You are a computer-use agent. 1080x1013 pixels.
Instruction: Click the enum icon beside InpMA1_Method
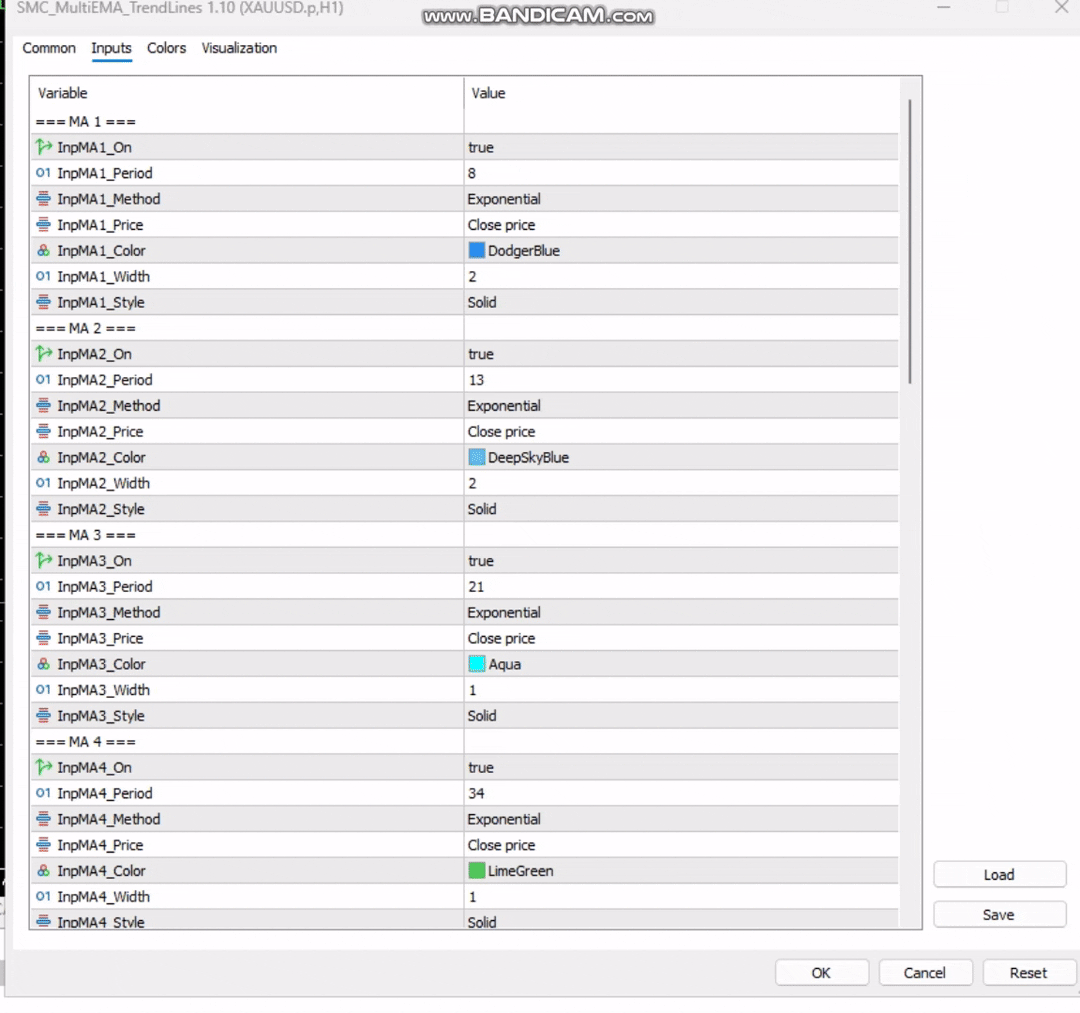43,199
